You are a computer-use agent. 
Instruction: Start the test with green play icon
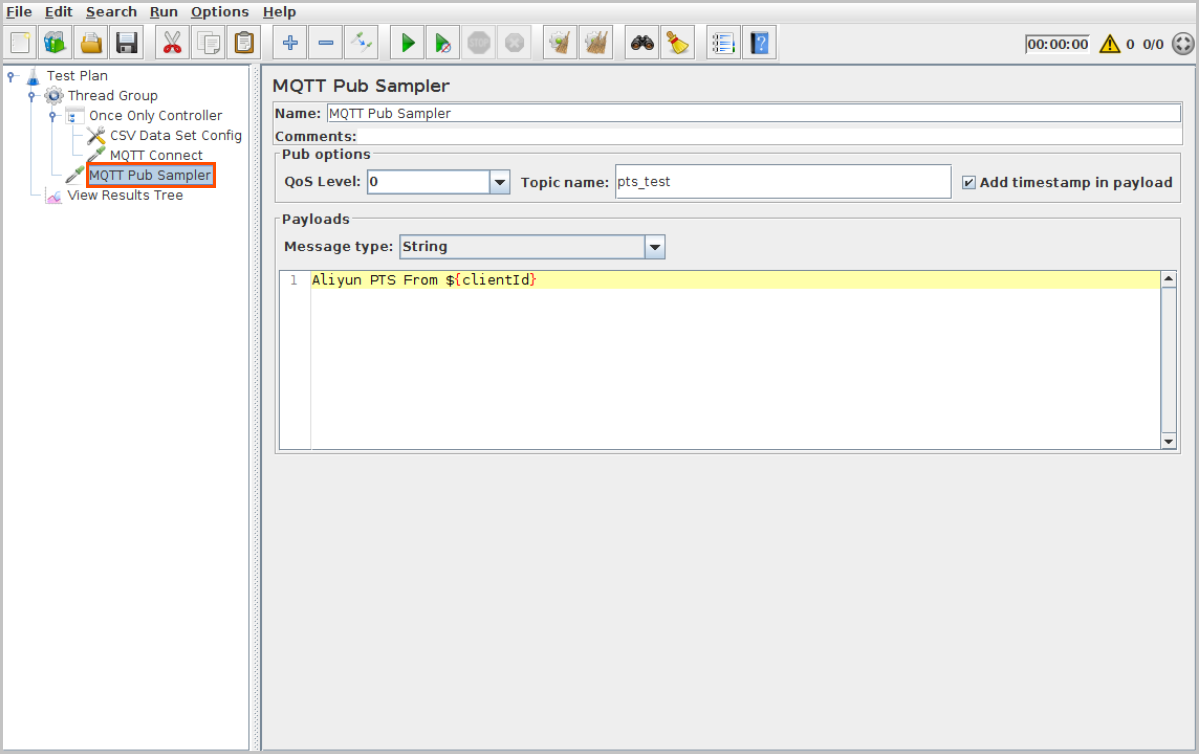[408, 43]
